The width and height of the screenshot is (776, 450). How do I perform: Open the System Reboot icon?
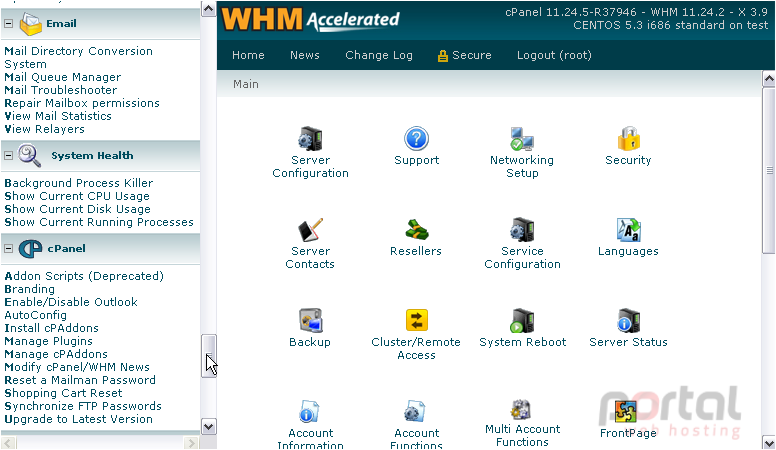522,321
